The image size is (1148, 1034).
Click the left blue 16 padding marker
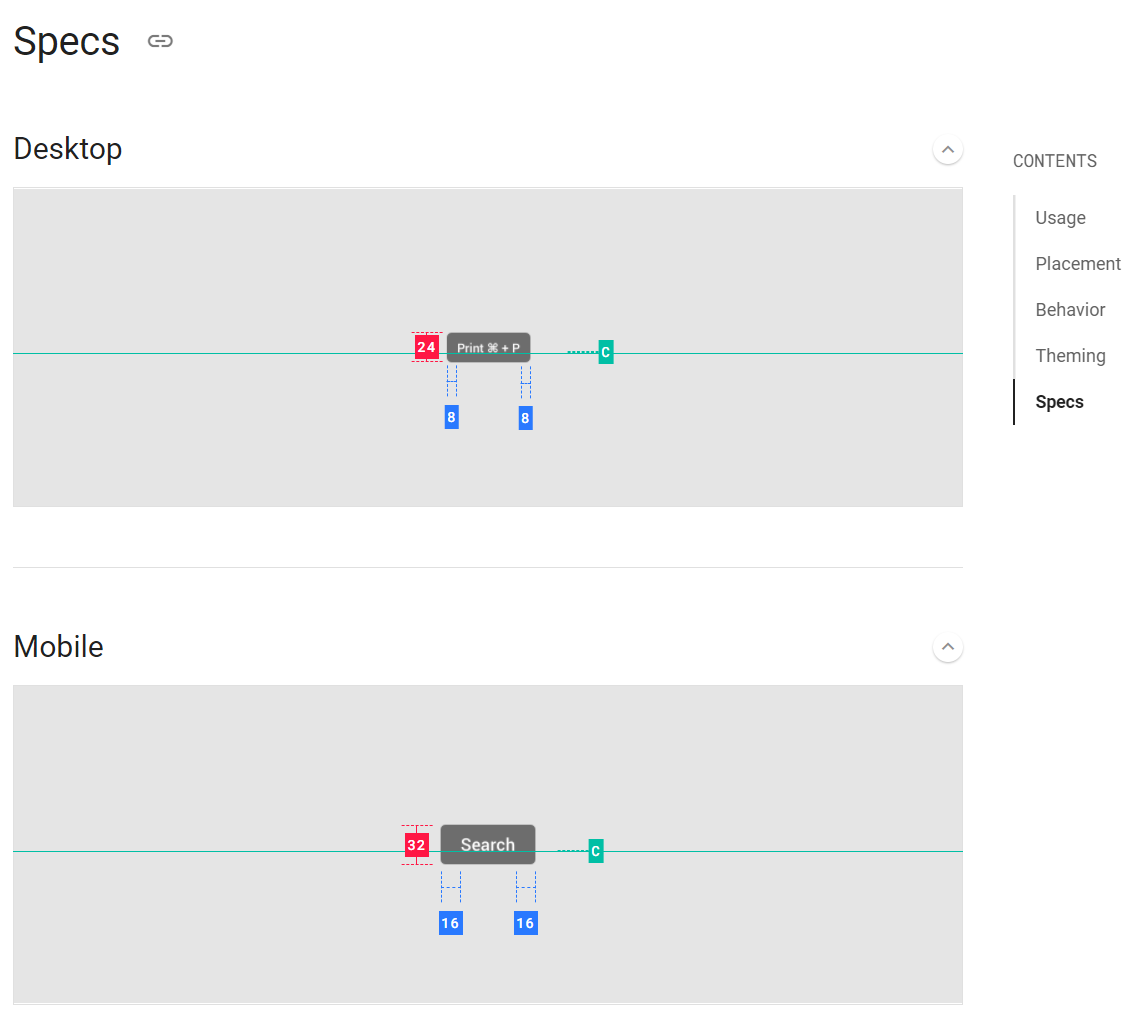451,923
